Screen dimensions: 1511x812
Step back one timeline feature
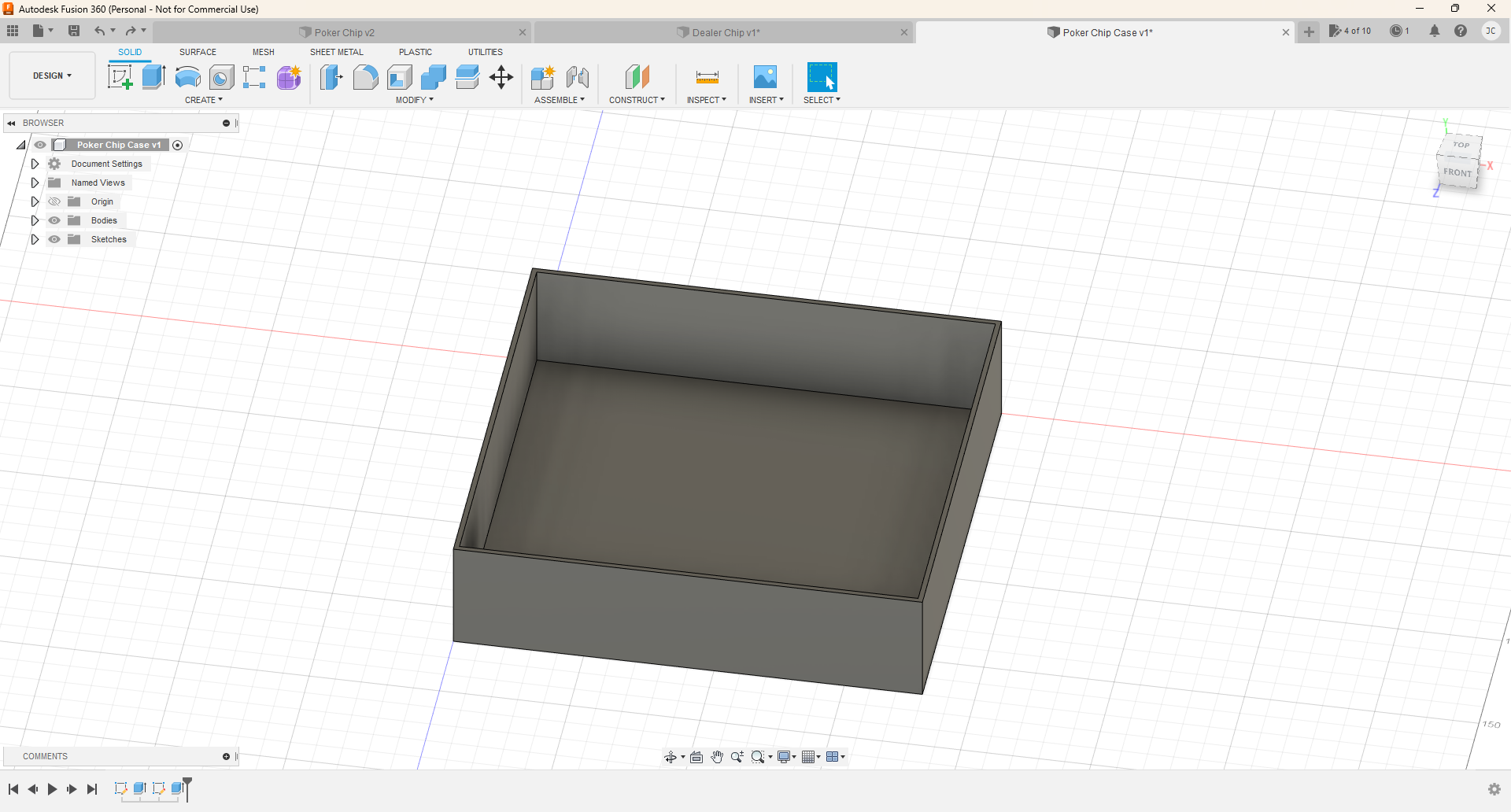coord(32,789)
